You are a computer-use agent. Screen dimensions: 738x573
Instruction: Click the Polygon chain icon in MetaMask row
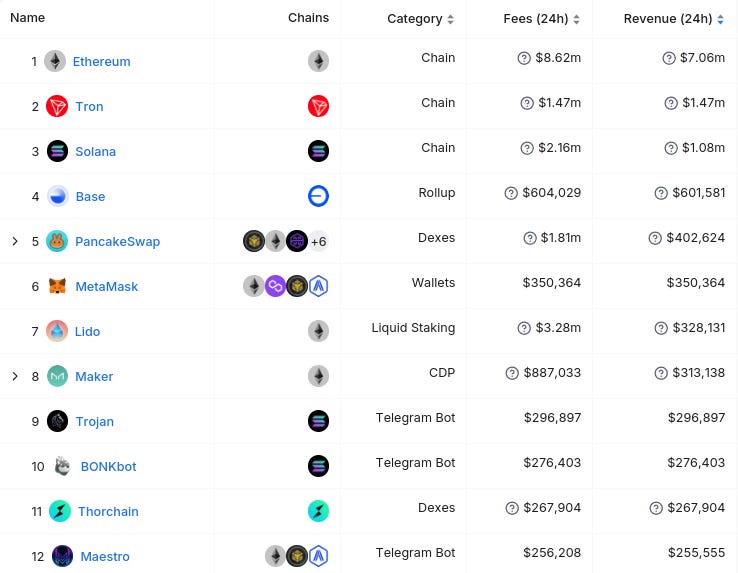(x=275, y=286)
